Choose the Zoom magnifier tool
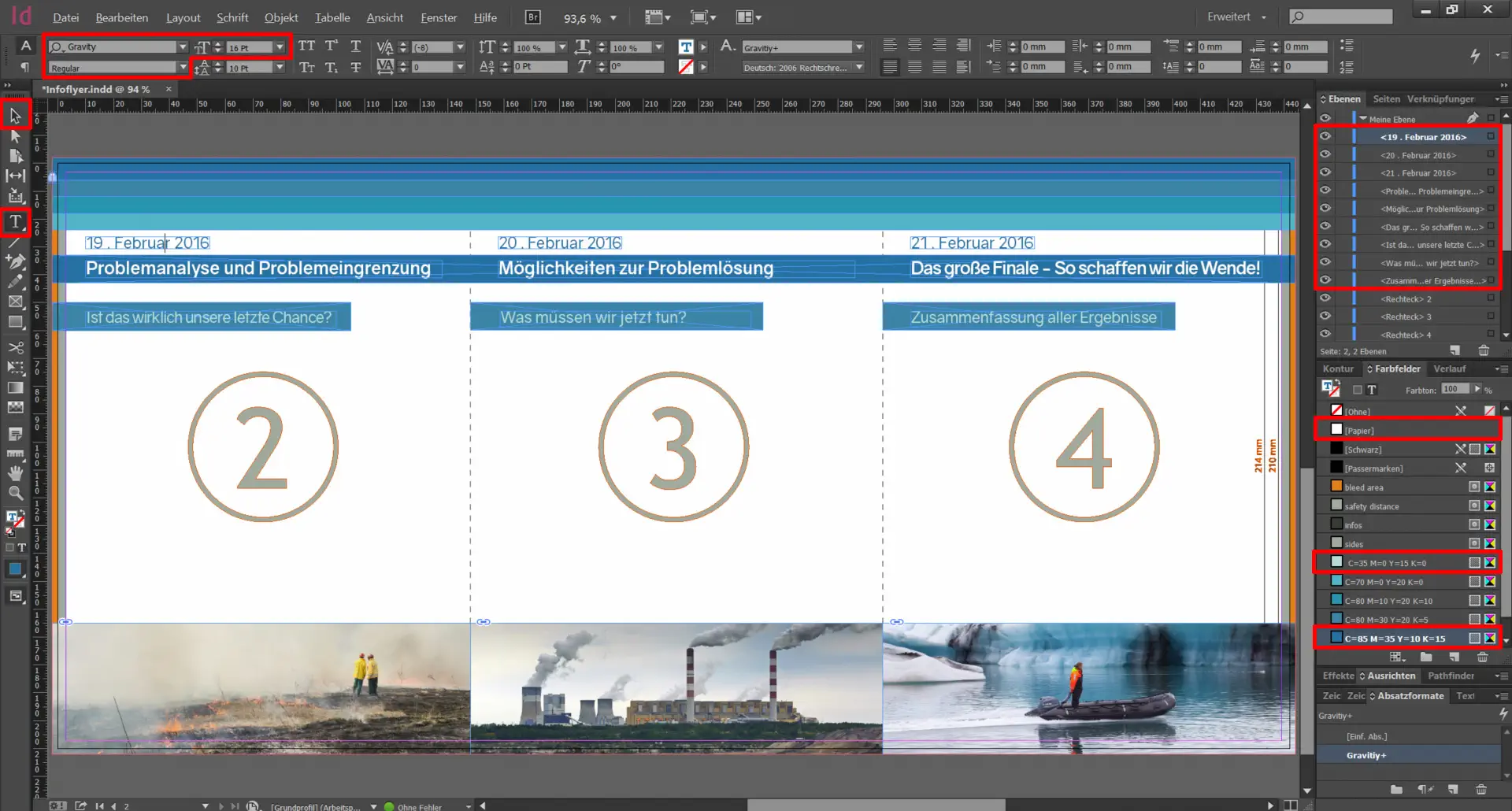The image size is (1512, 811). 15,493
